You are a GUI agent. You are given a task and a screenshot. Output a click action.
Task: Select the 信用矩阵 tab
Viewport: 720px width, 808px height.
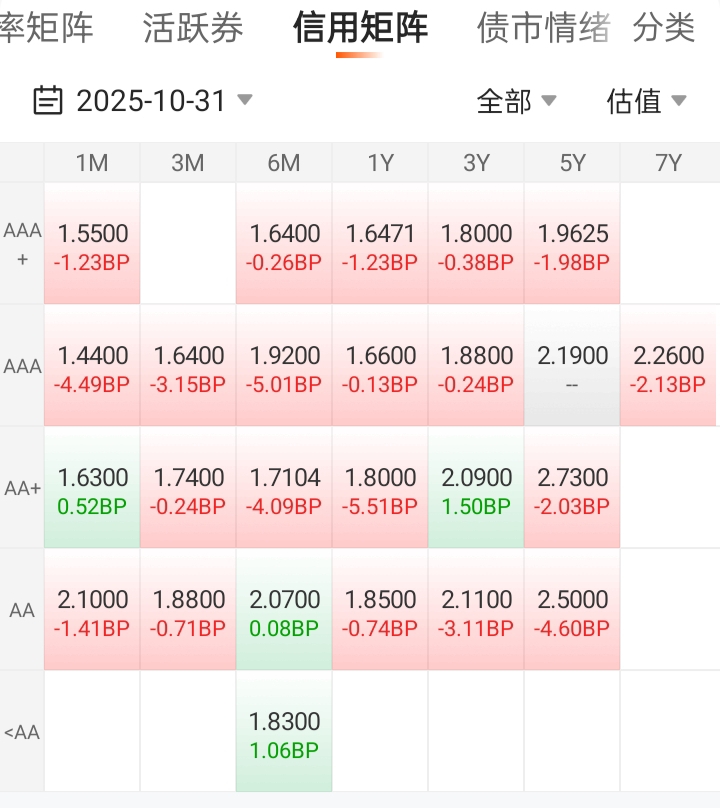pyautogui.click(x=360, y=28)
